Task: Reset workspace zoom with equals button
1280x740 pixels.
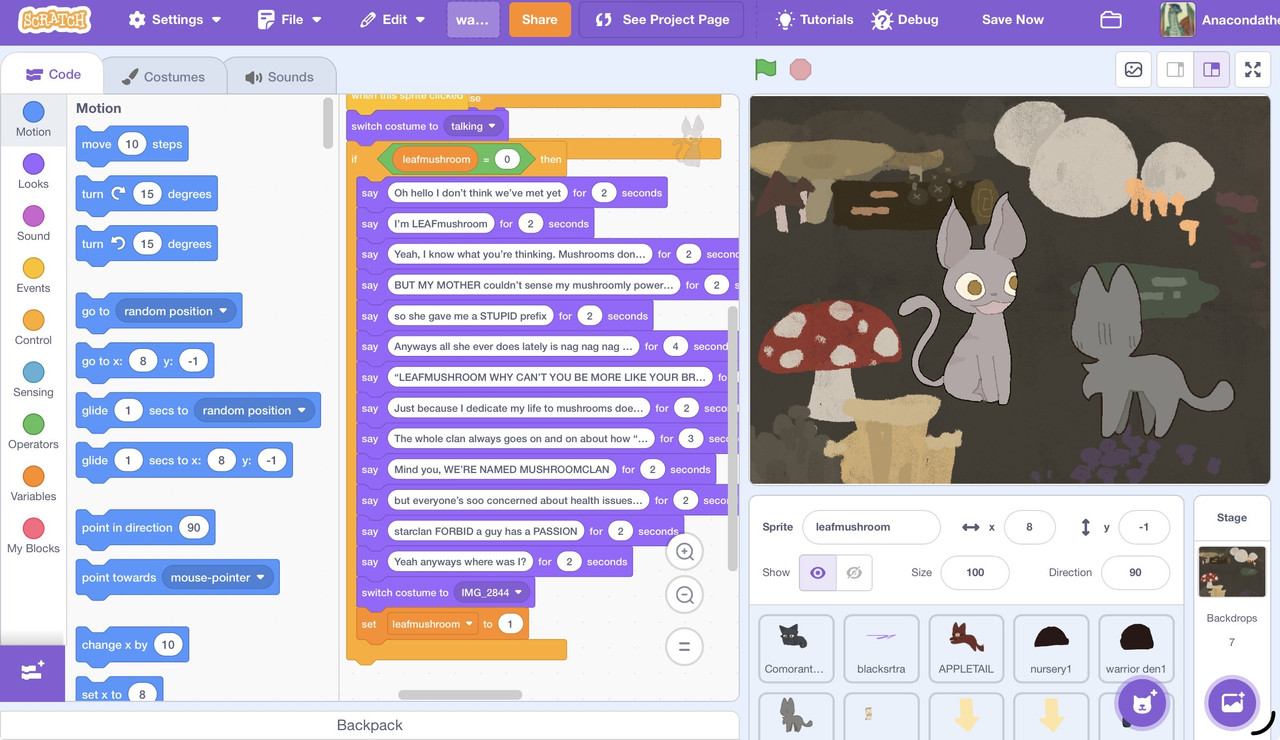Action: (685, 646)
